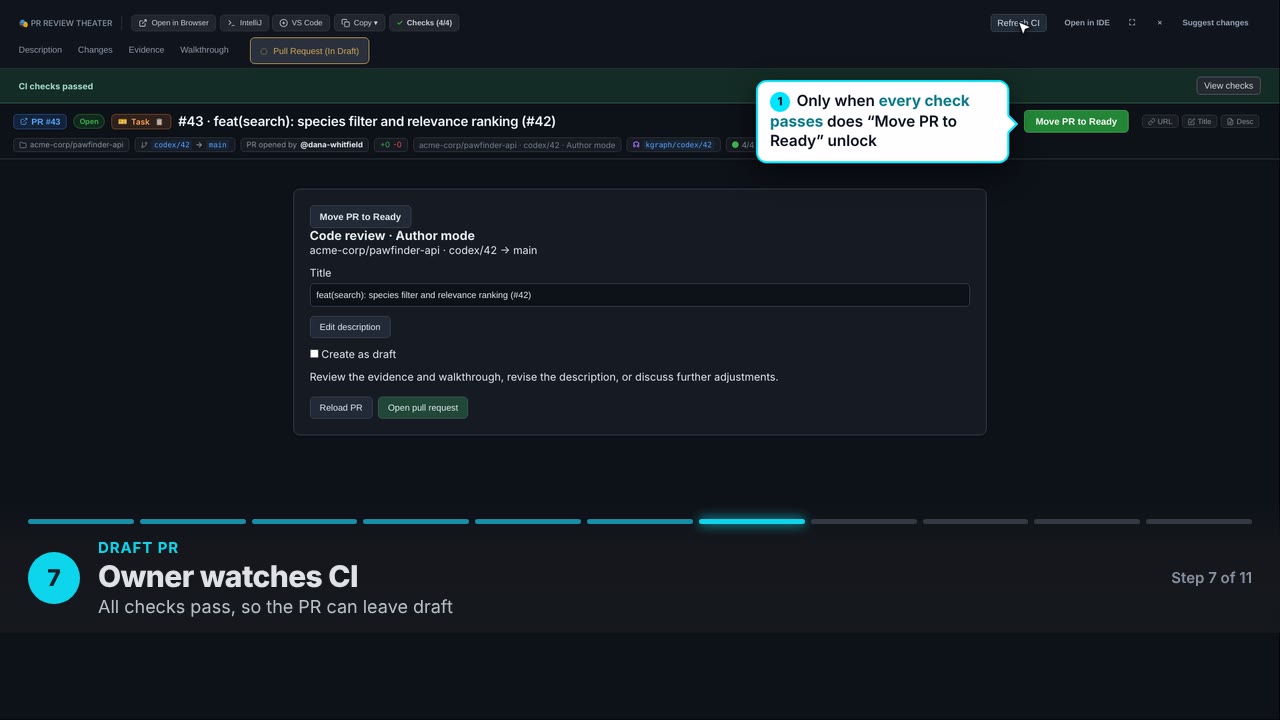Open the Evidence tab
Image resolution: width=1280 pixels, height=720 pixels.
(146, 50)
